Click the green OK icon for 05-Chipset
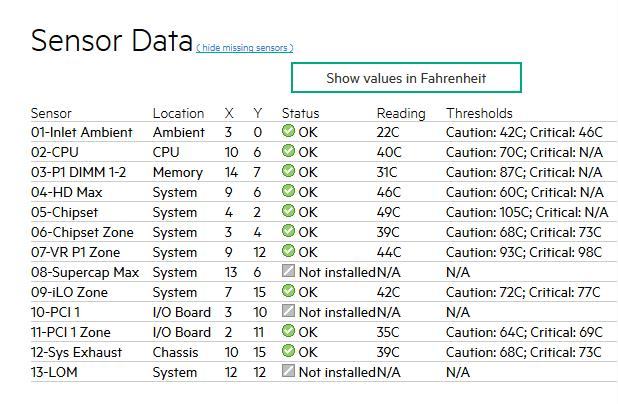618x404 pixels. click(288, 211)
